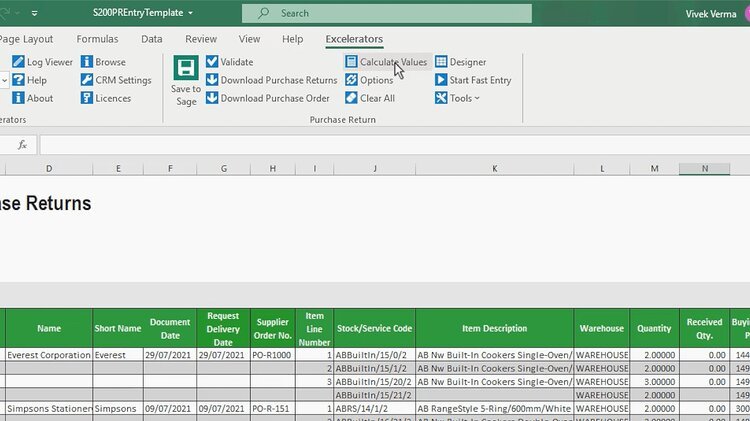Select column J header
The image size is (750, 421).
tap(375, 168)
